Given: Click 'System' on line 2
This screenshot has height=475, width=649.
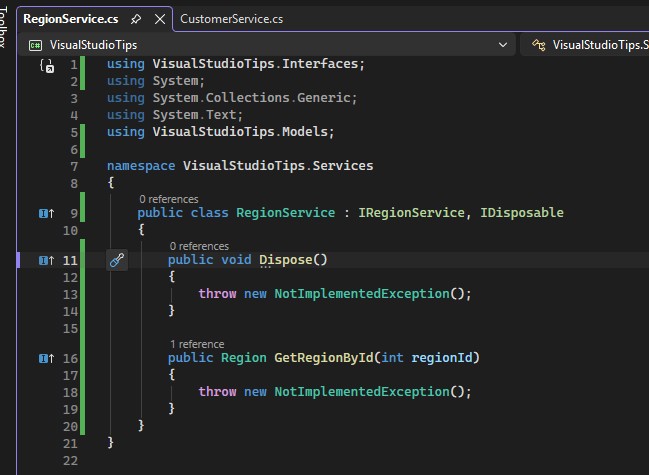Looking at the screenshot, I should (x=175, y=81).
